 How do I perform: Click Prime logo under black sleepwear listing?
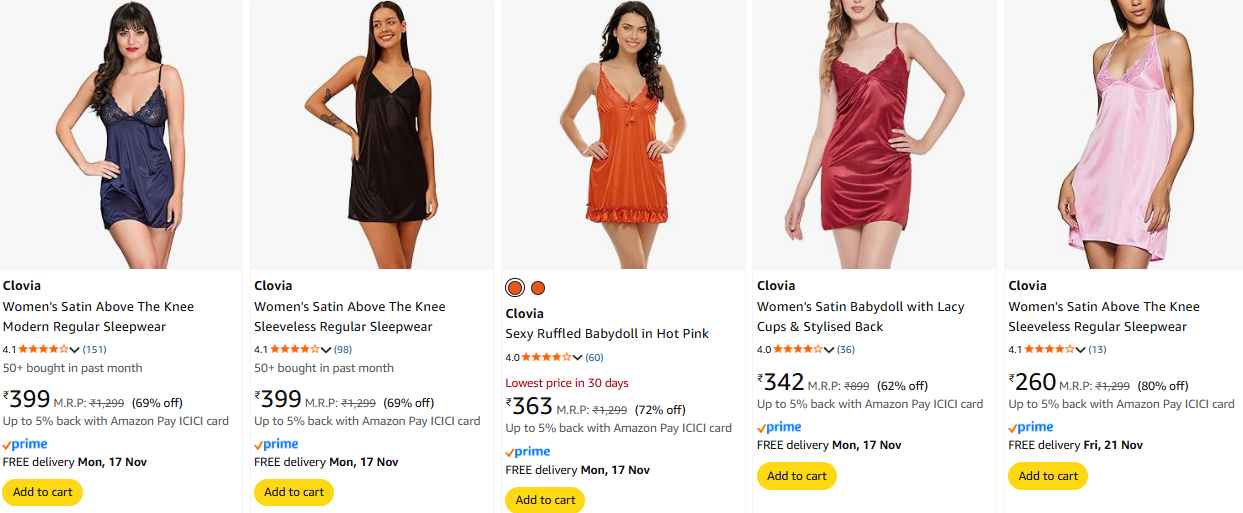tap(277, 444)
